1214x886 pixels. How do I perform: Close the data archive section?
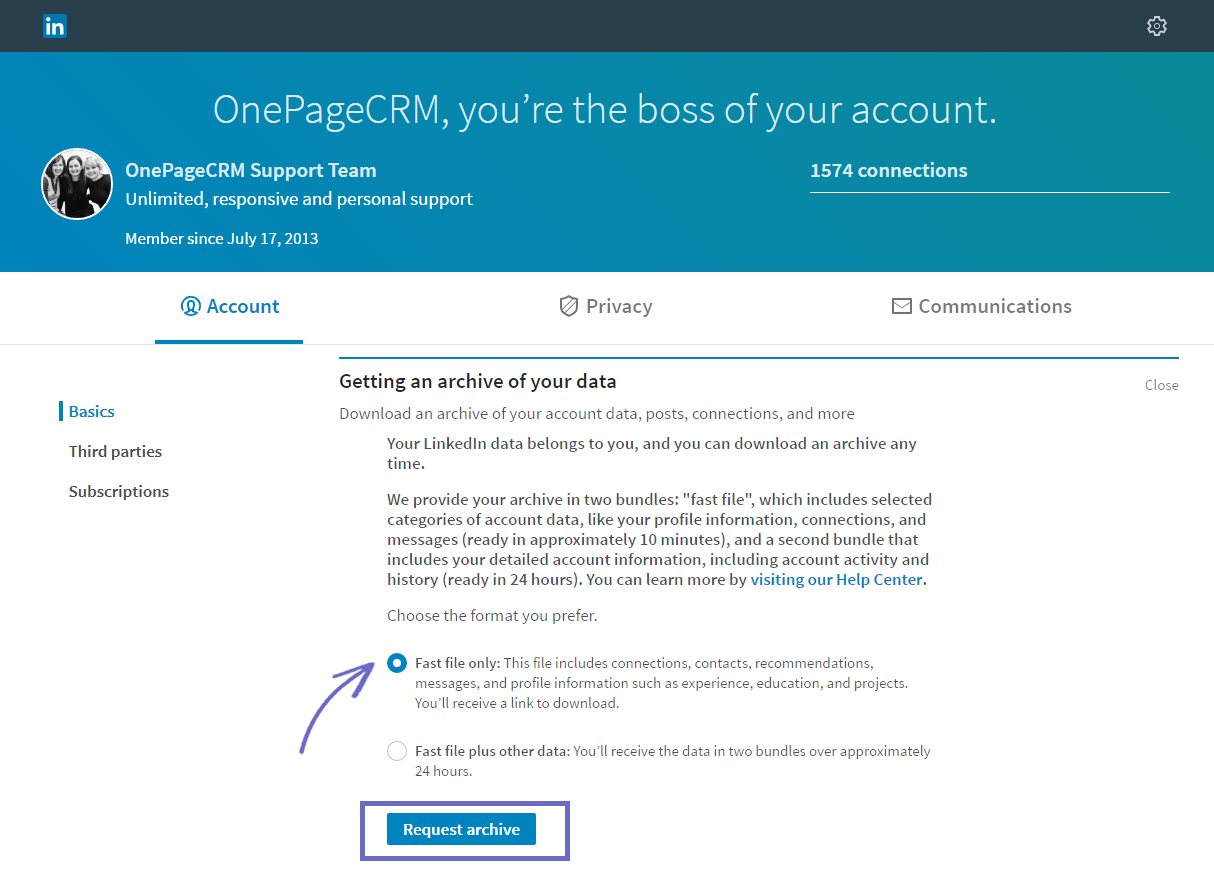click(x=1161, y=385)
